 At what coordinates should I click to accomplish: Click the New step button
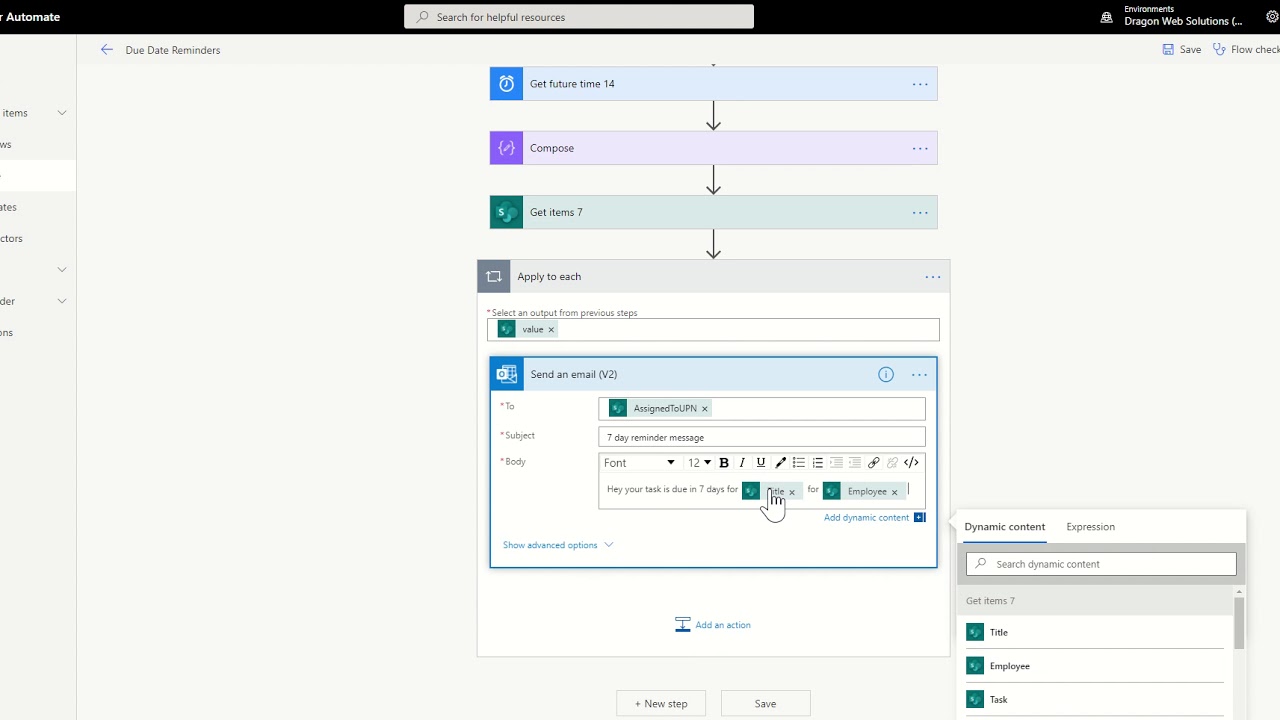click(660, 703)
